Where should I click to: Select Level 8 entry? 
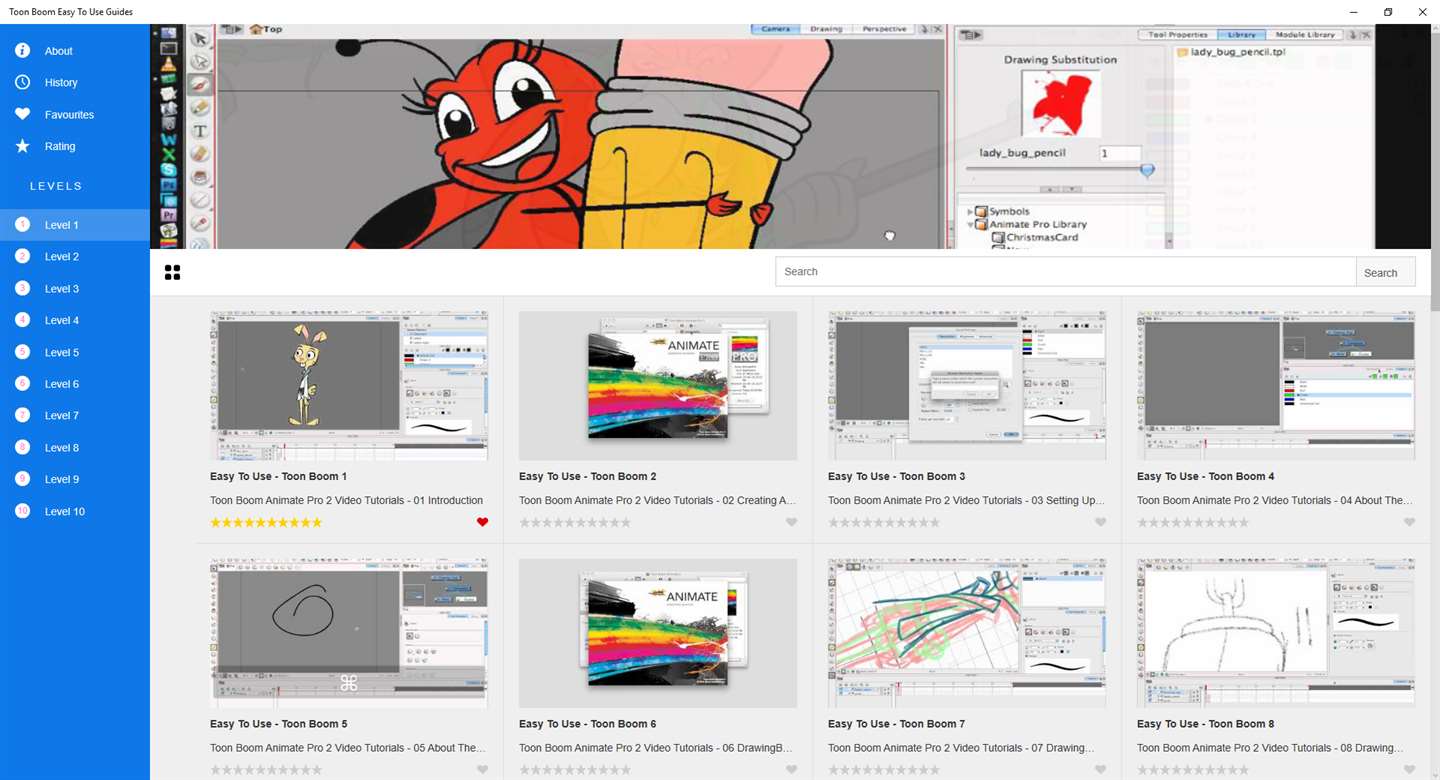pos(75,448)
